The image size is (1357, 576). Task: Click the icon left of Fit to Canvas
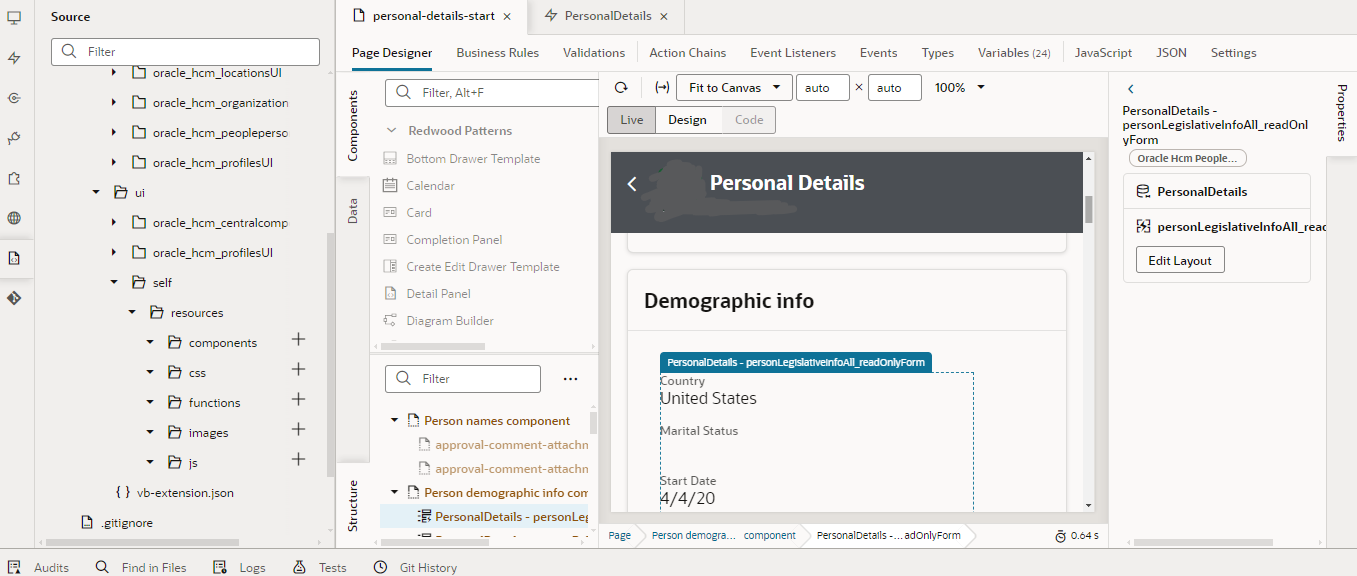[661, 88]
